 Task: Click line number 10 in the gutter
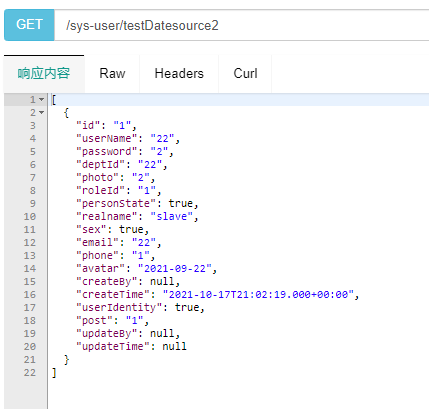tap(29, 217)
